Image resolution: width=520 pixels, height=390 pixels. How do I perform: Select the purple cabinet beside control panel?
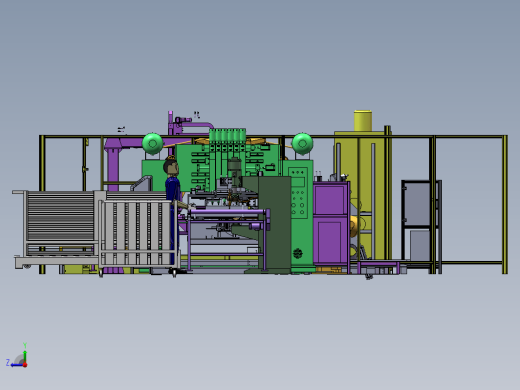[331, 223]
